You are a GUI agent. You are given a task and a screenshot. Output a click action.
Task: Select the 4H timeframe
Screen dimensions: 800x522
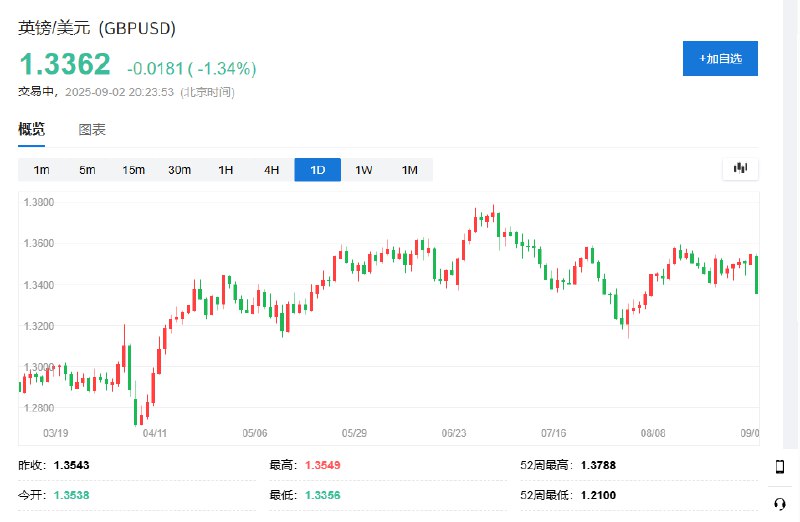[x=271, y=170]
